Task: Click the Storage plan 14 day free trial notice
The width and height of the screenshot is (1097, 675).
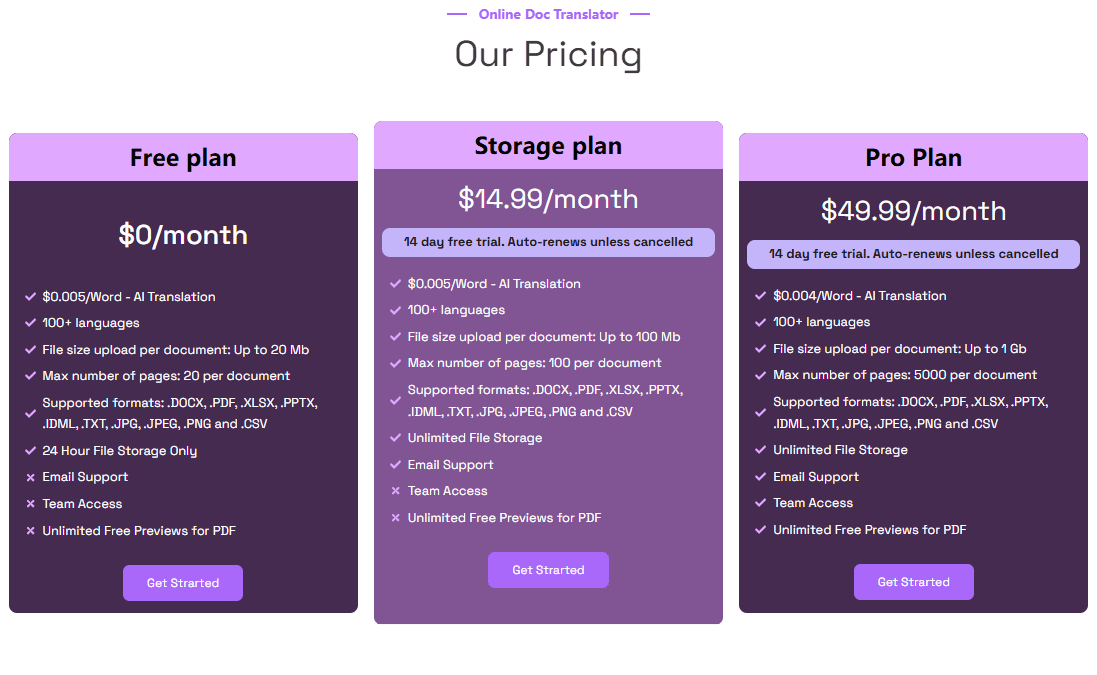Action: pos(548,242)
